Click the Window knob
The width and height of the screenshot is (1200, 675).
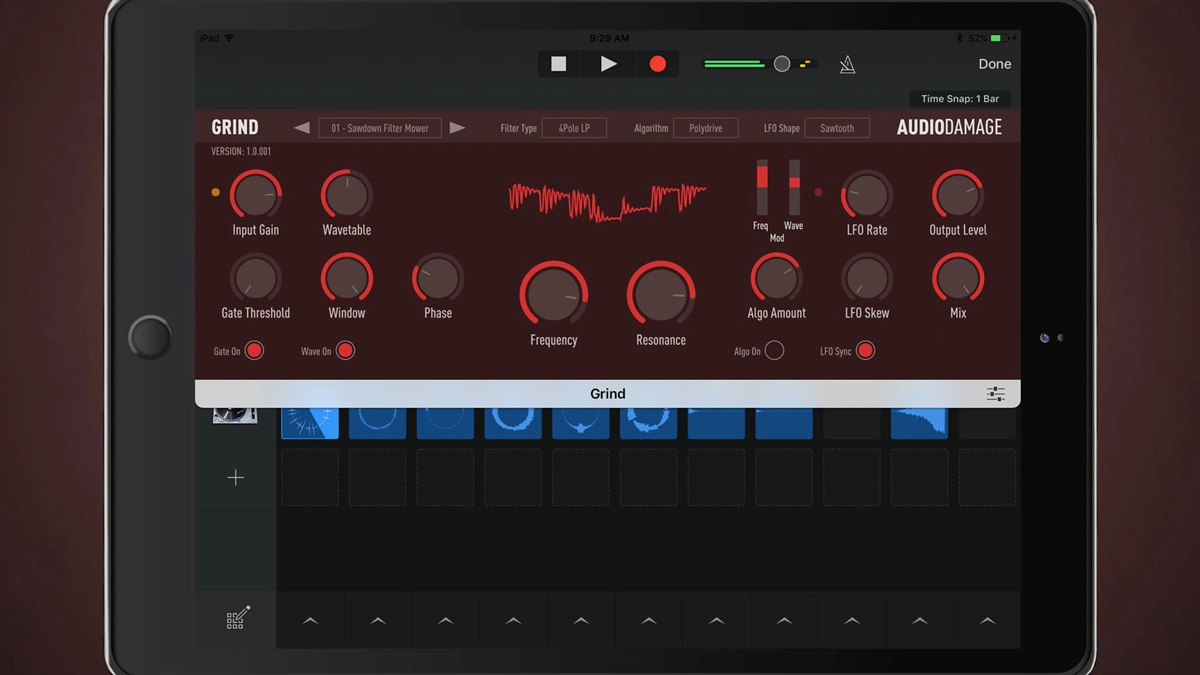click(x=347, y=278)
